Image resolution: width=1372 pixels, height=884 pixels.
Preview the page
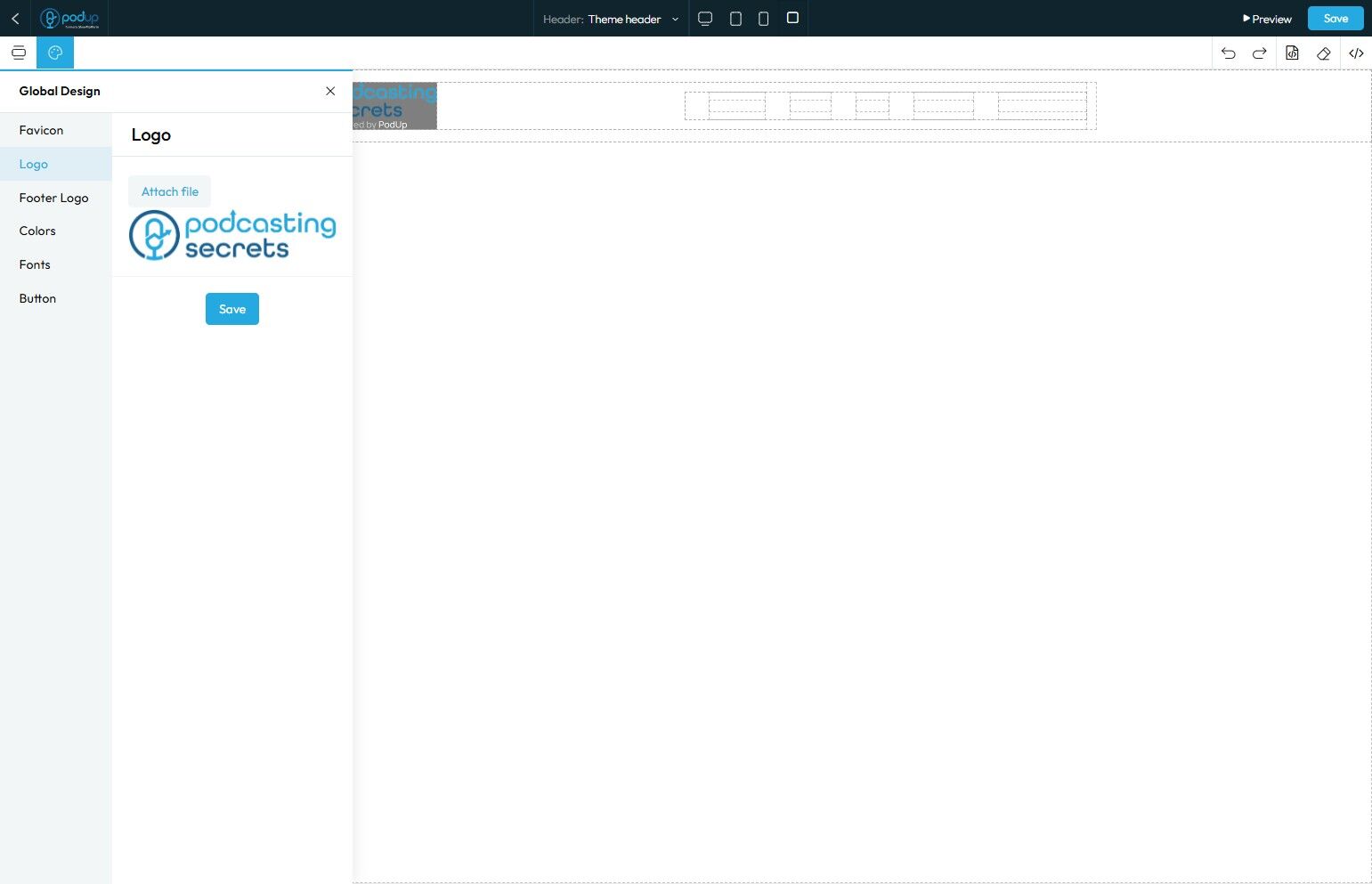(1267, 19)
